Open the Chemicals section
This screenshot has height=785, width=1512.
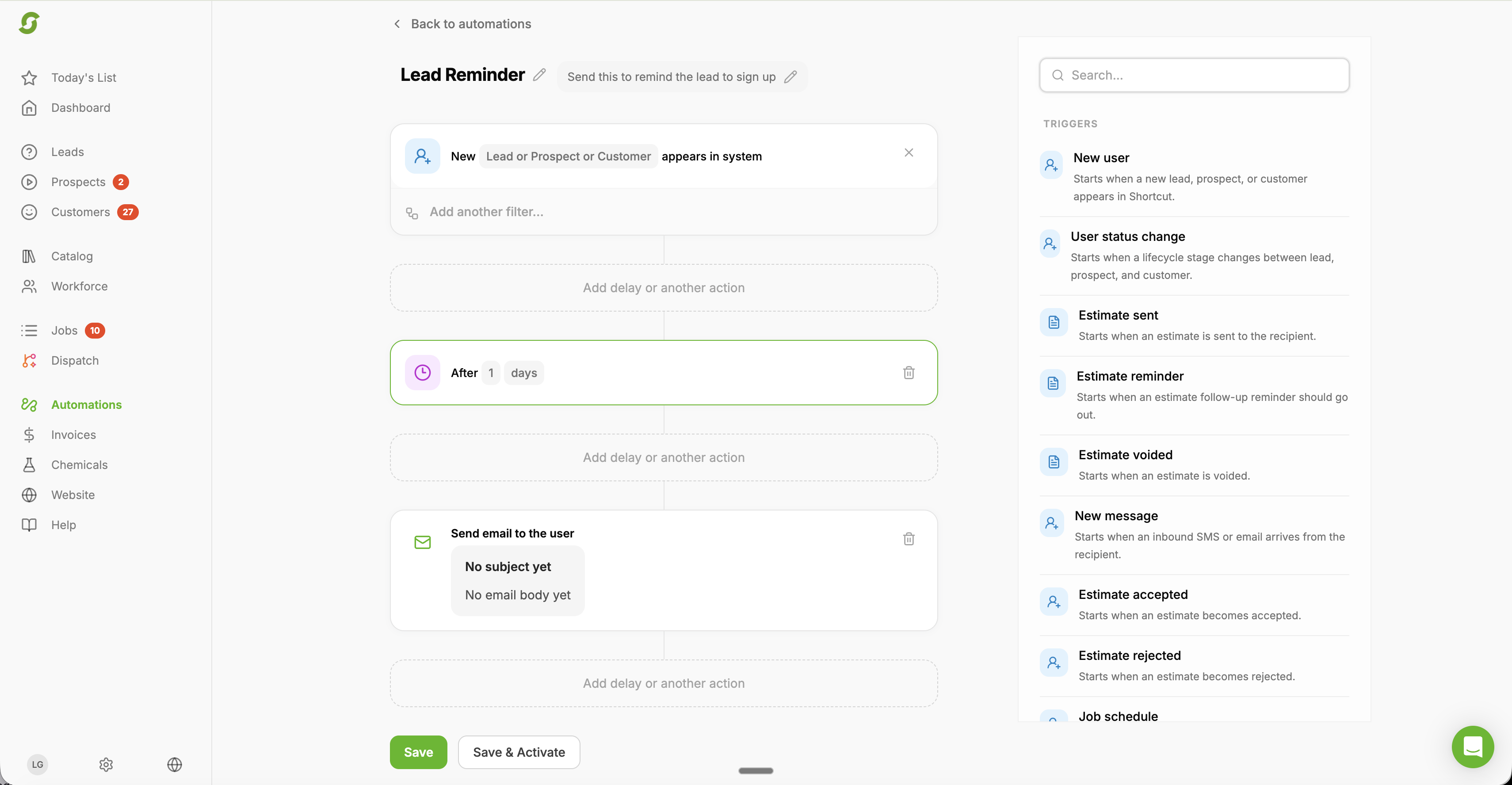pyautogui.click(x=78, y=465)
